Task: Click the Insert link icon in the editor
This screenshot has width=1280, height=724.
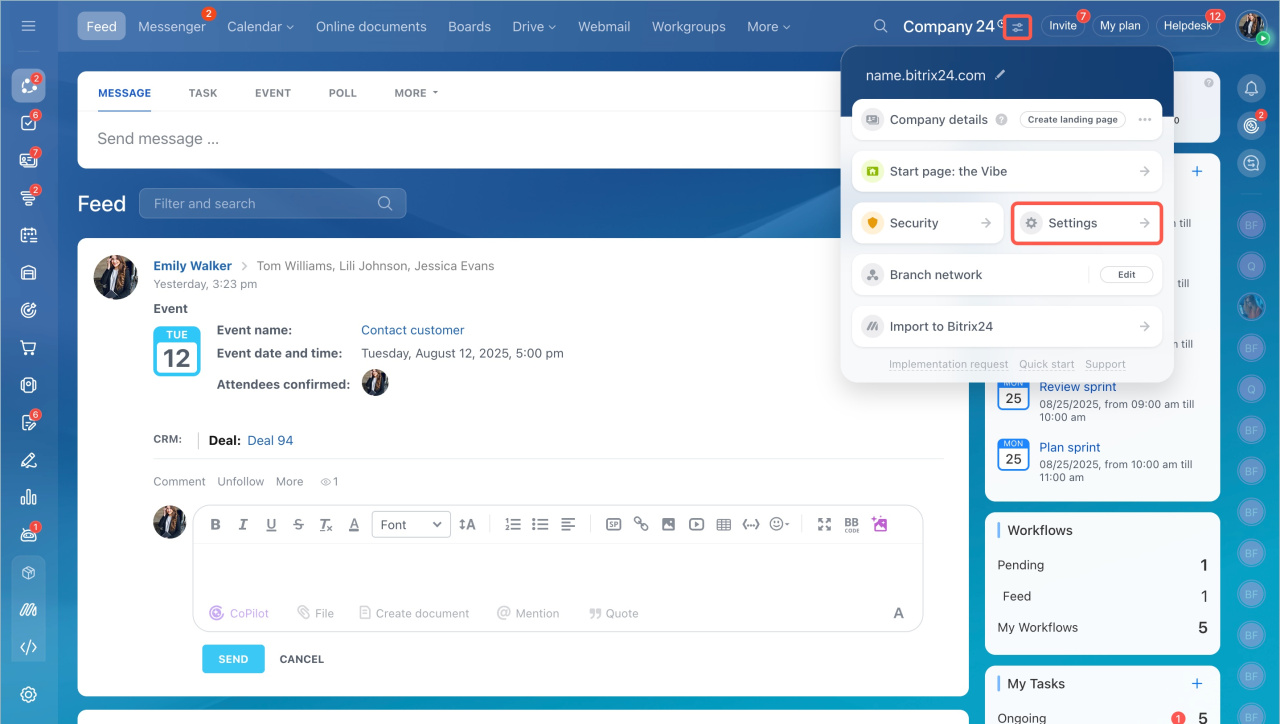Action: point(641,523)
